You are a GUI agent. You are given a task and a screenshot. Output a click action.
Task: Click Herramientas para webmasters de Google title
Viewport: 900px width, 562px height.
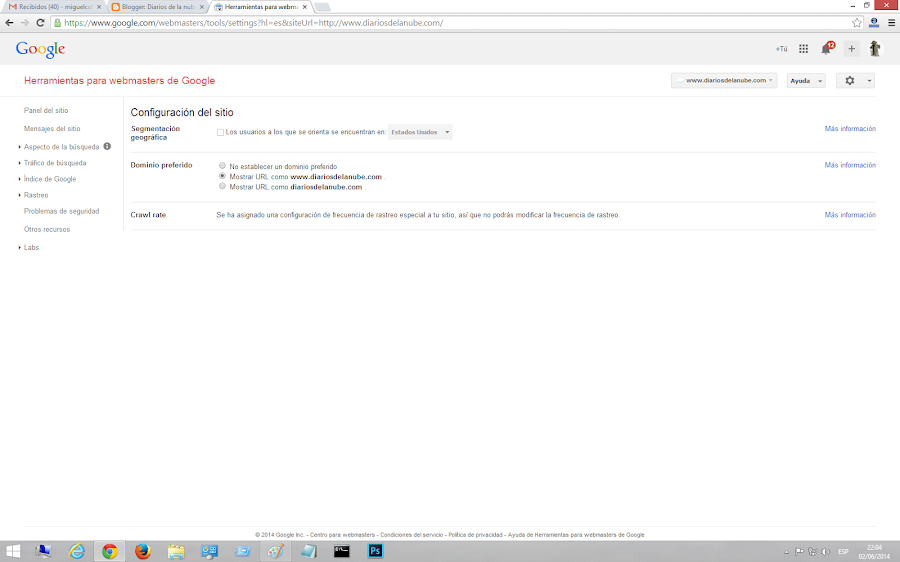tap(119, 80)
